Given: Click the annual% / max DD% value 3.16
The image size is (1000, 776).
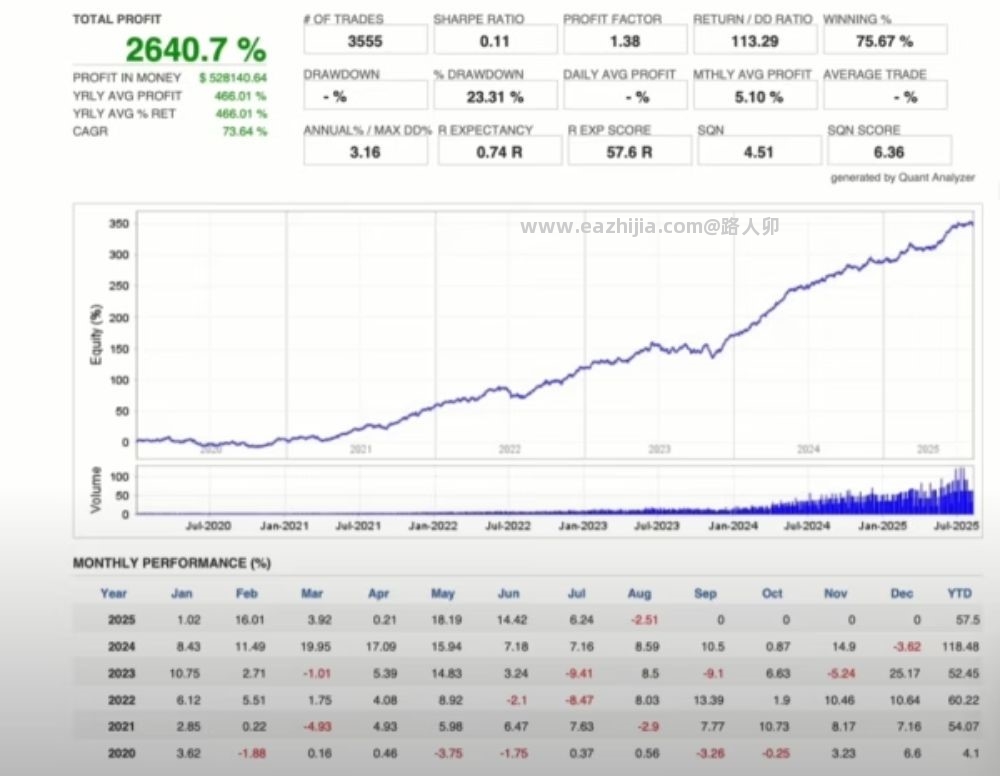Looking at the screenshot, I should tap(365, 152).
